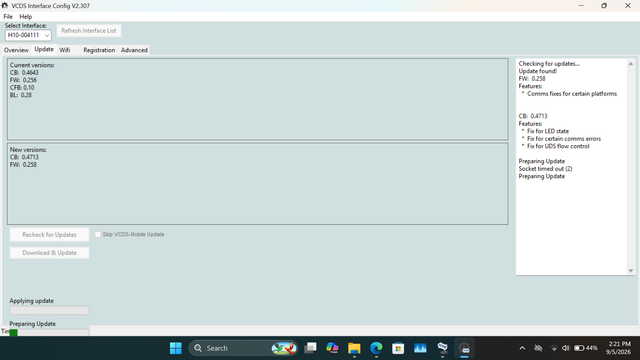Click new version 'CB: 0.4713' in New versions box
Screen dimensions: 640x360
(x=24, y=157)
